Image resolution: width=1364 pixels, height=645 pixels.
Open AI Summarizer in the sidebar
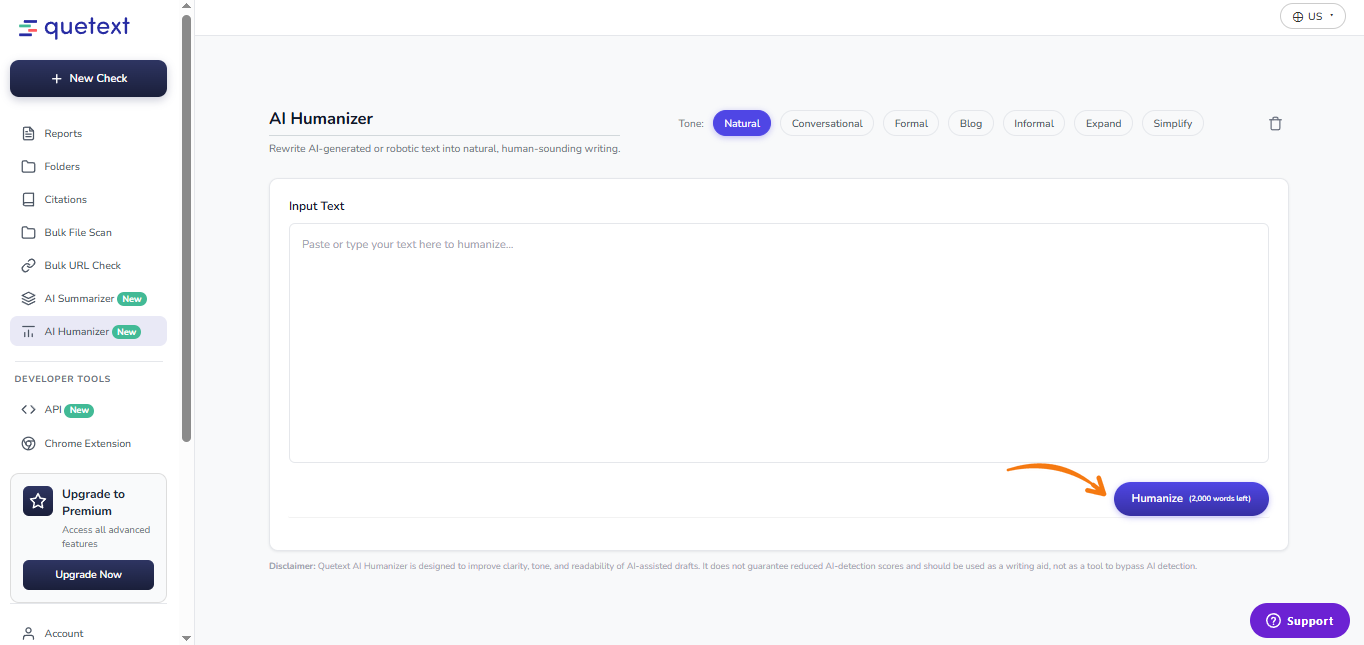(88, 298)
